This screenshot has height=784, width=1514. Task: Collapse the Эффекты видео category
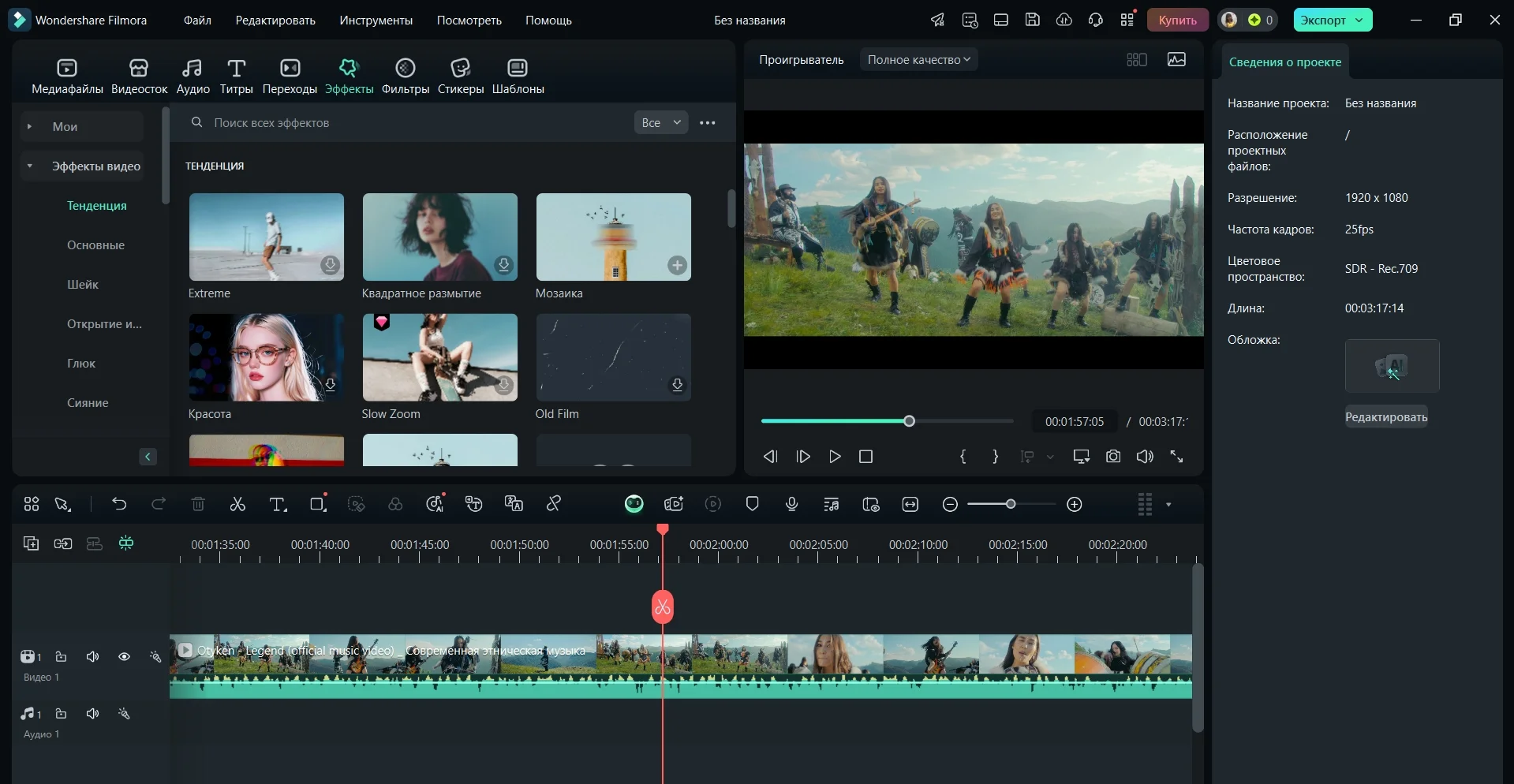30,166
